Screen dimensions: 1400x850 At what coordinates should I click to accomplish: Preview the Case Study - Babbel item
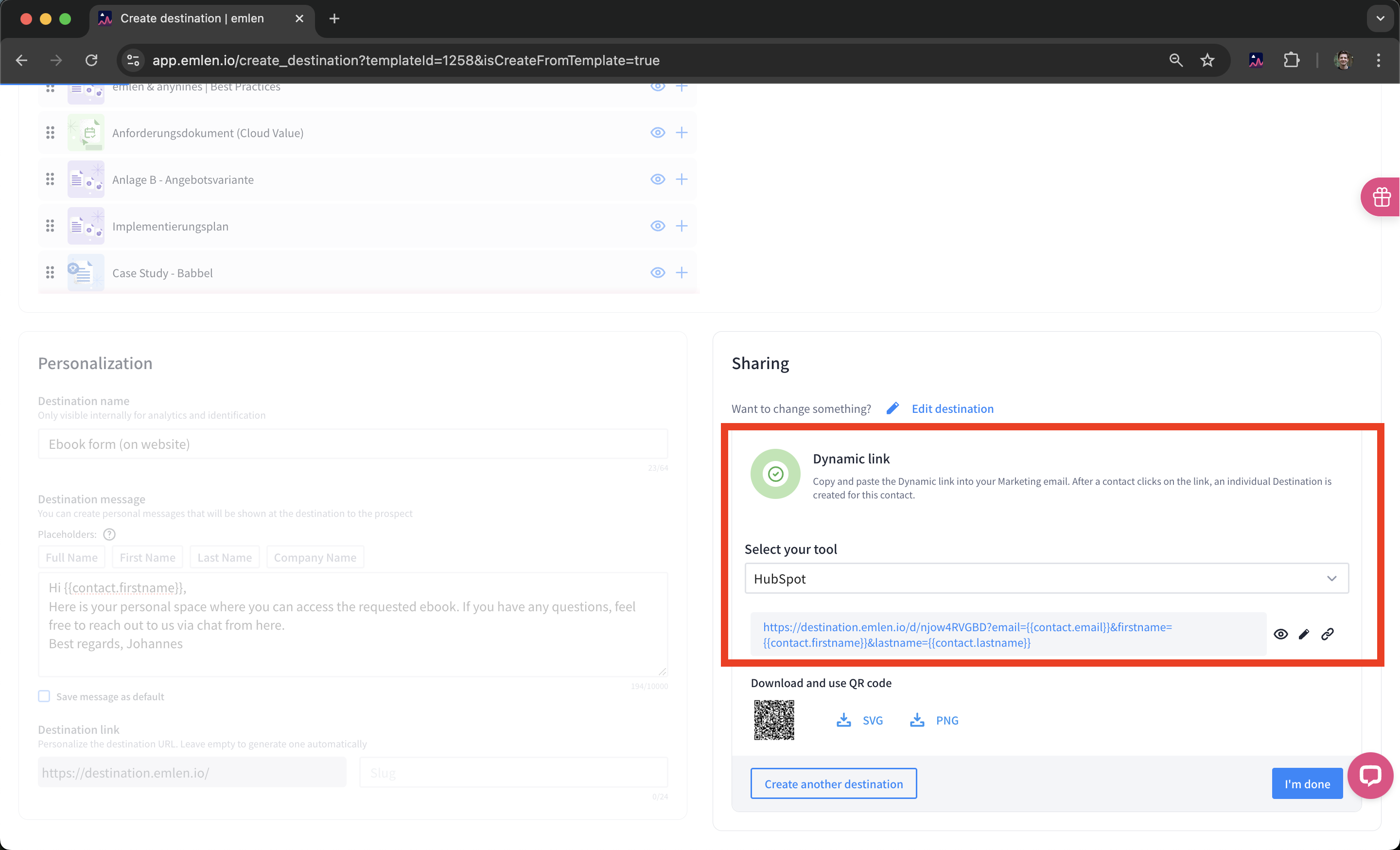[657, 273]
